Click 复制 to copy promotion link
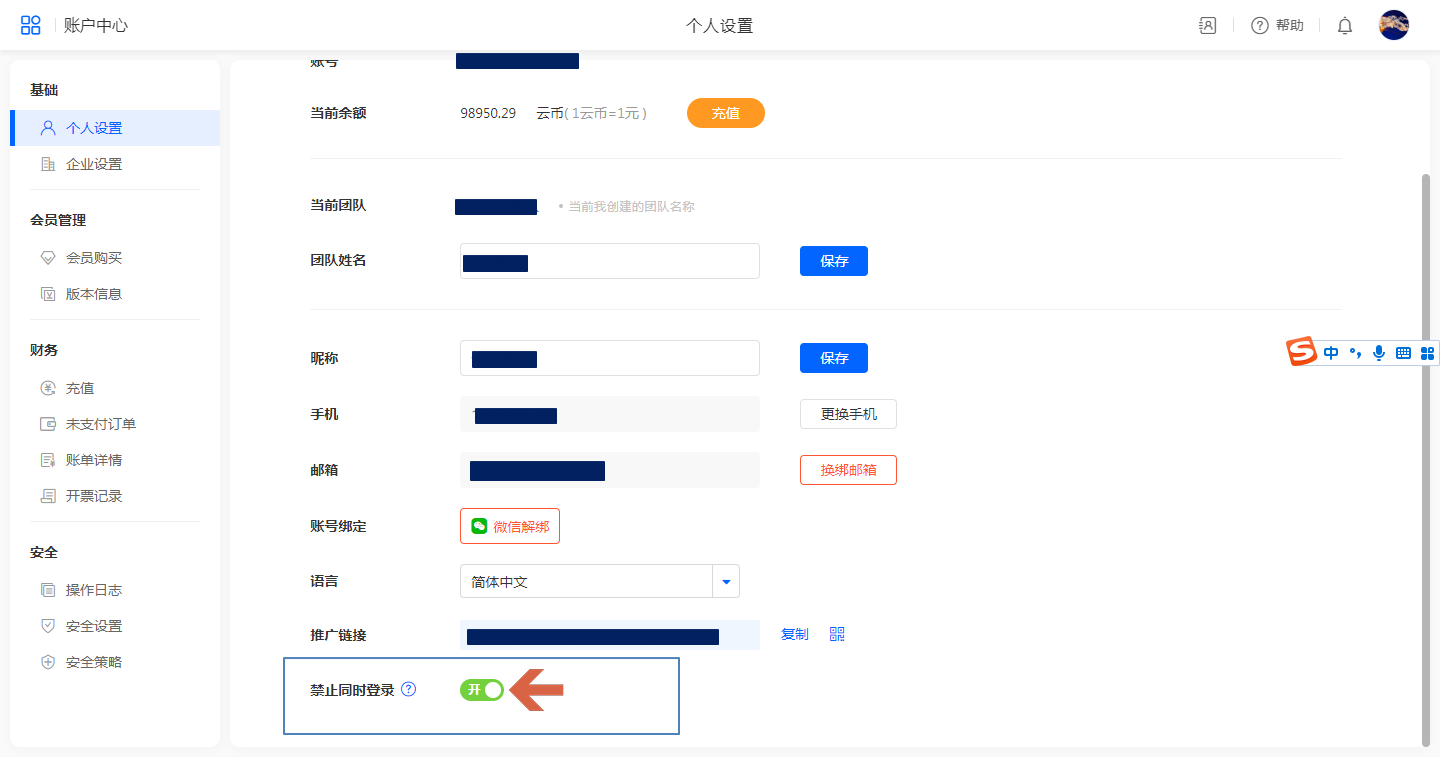This screenshot has width=1440, height=757. (794, 634)
